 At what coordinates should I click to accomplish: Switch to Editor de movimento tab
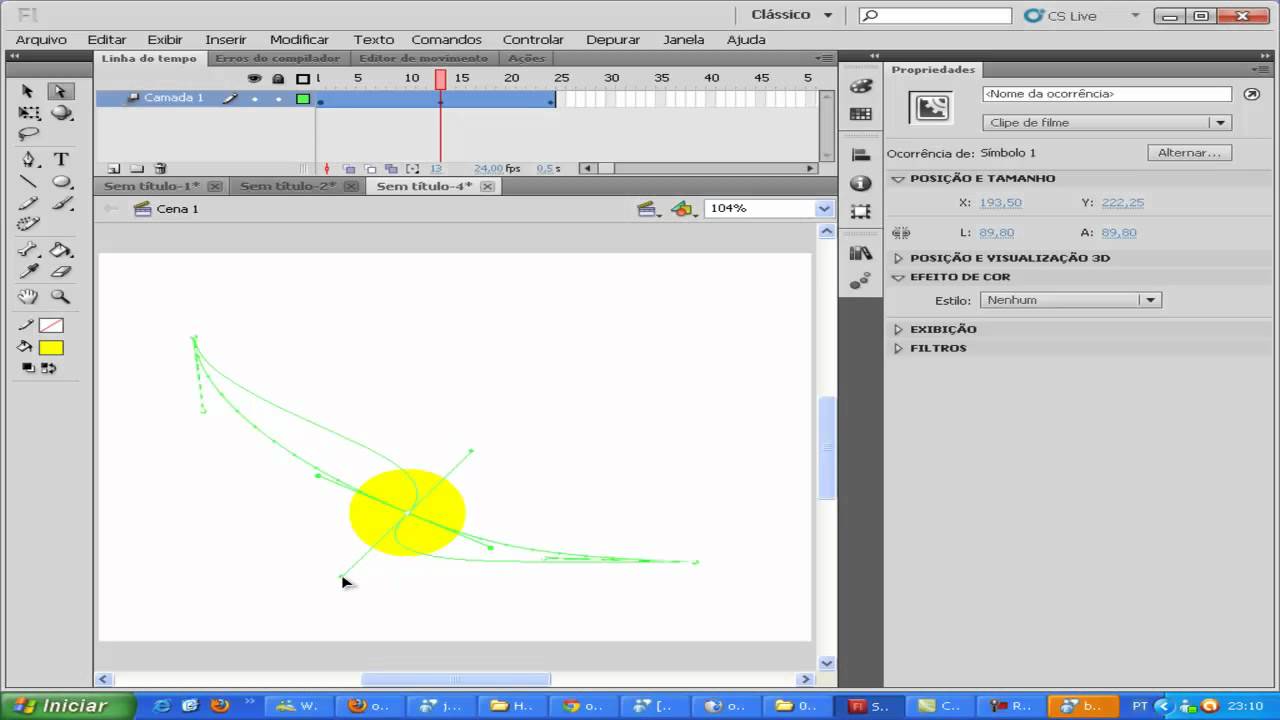pyautogui.click(x=423, y=58)
